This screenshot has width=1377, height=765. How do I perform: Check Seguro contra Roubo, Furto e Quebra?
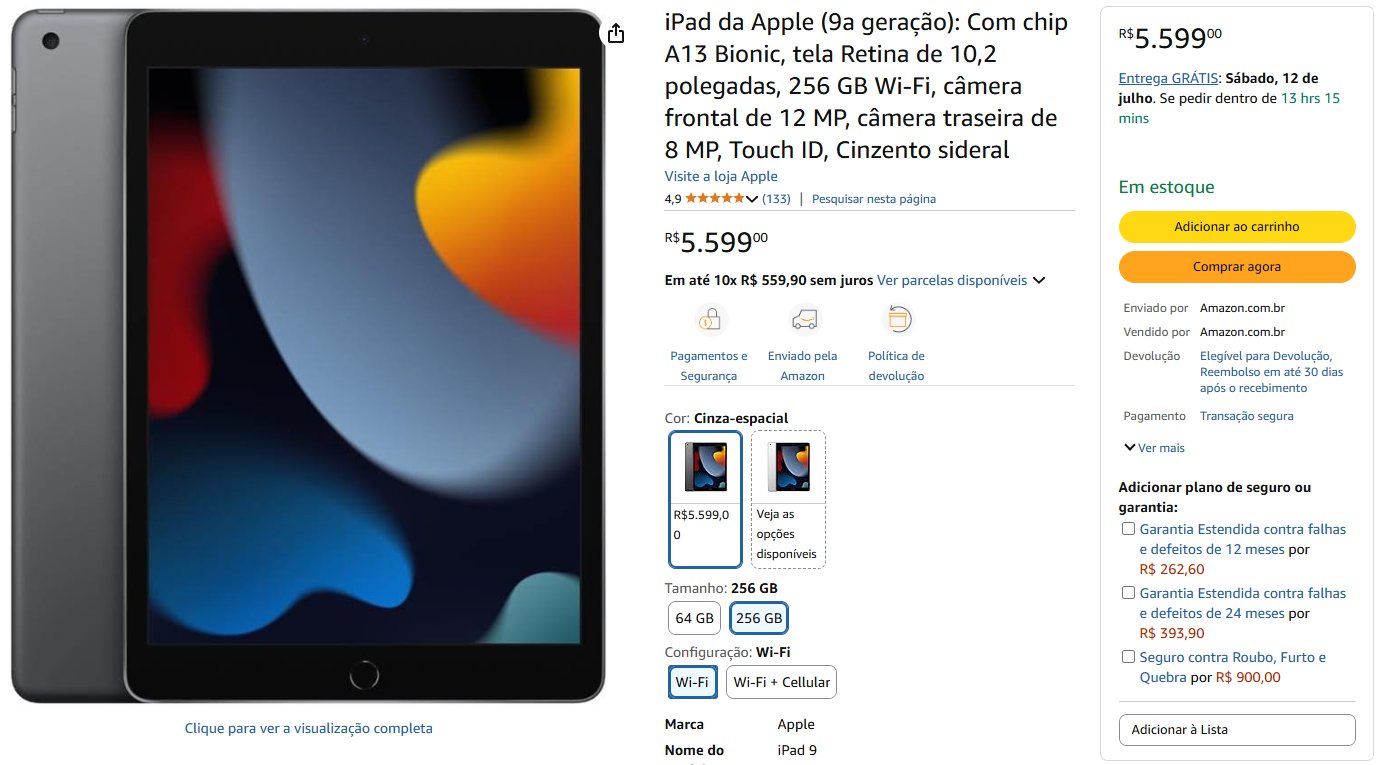pos(1128,657)
